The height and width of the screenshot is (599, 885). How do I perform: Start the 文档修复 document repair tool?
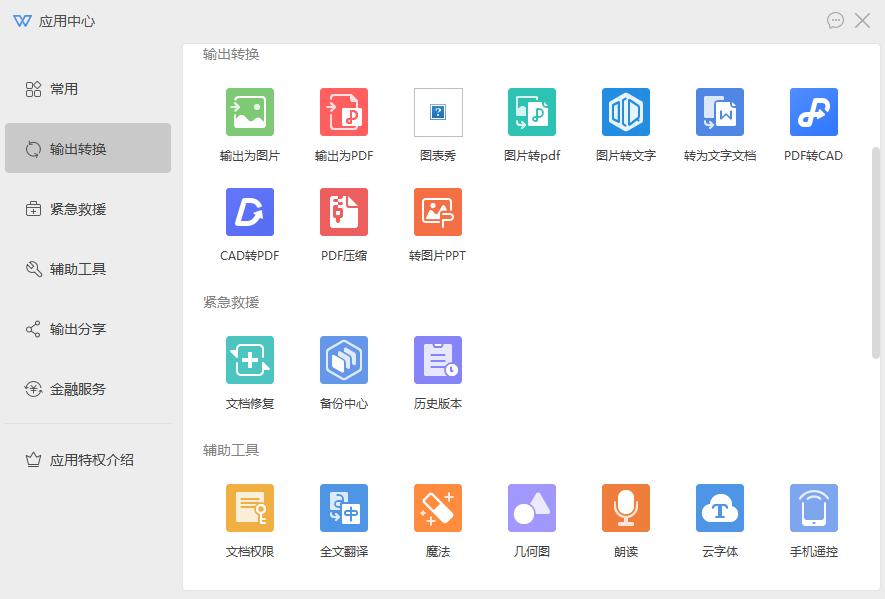[248, 370]
